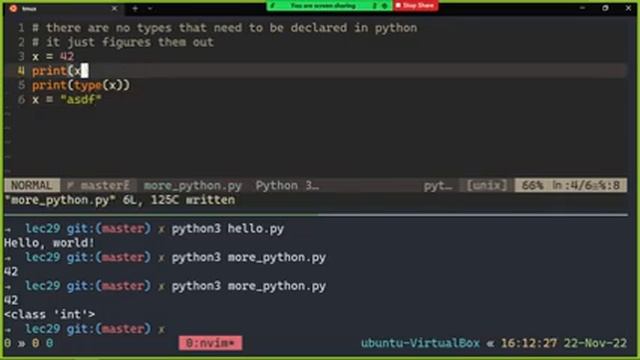
Task: Click the 'python3 hello.py' command
Action: coord(227,229)
